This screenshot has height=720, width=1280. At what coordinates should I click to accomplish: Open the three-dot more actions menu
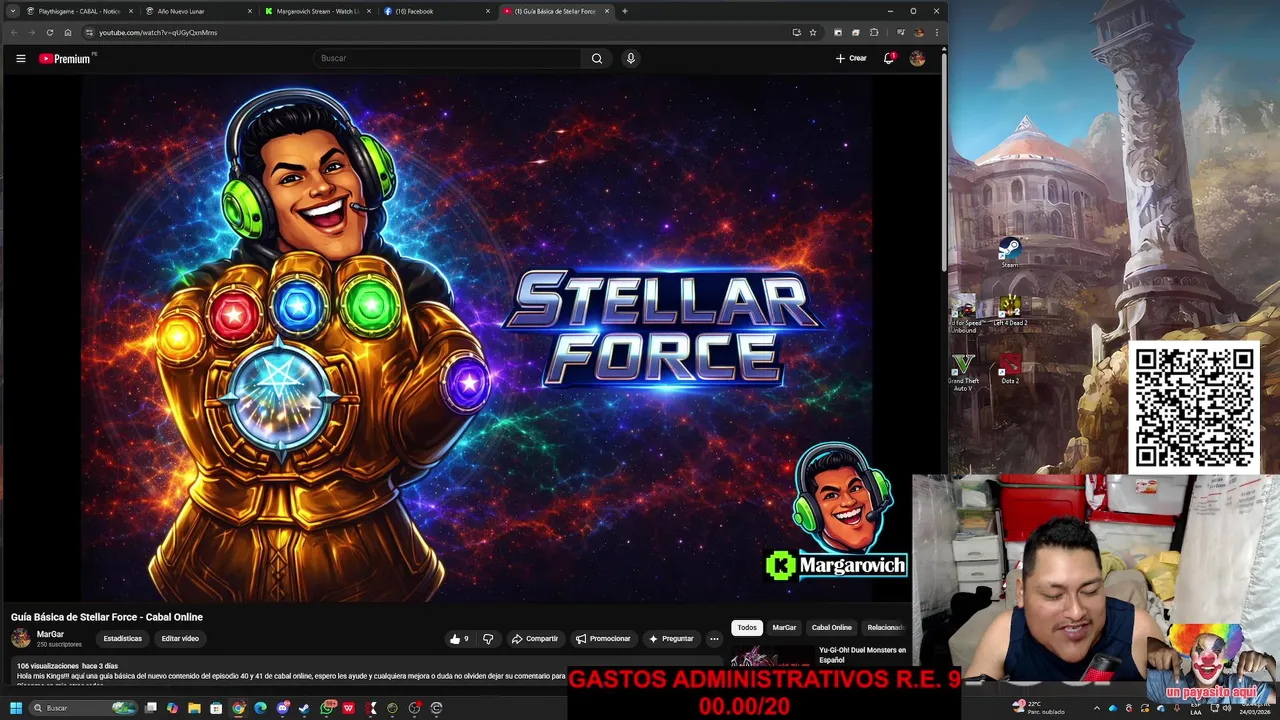pos(714,638)
